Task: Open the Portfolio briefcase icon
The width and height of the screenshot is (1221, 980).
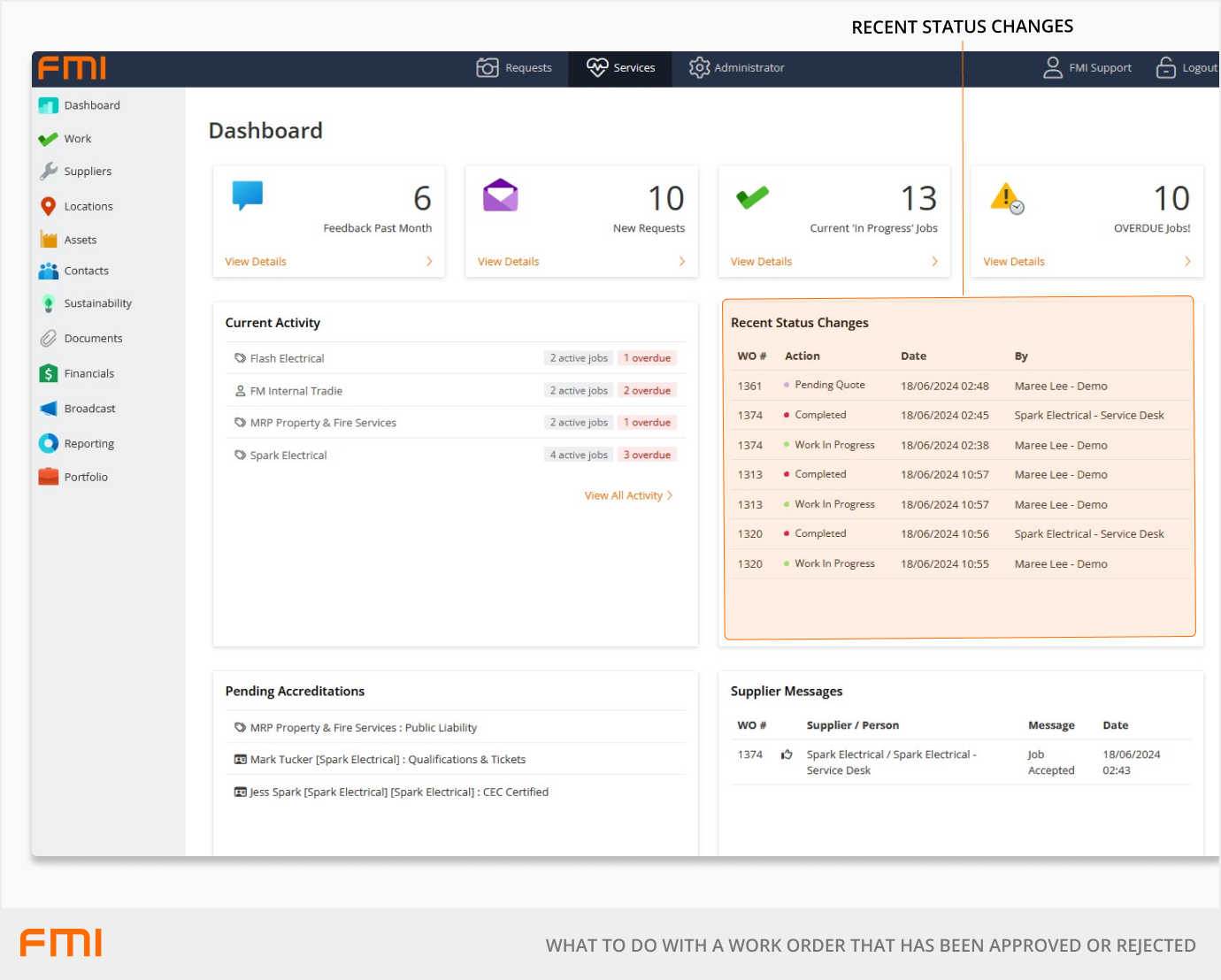Action: click(x=49, y=477)
